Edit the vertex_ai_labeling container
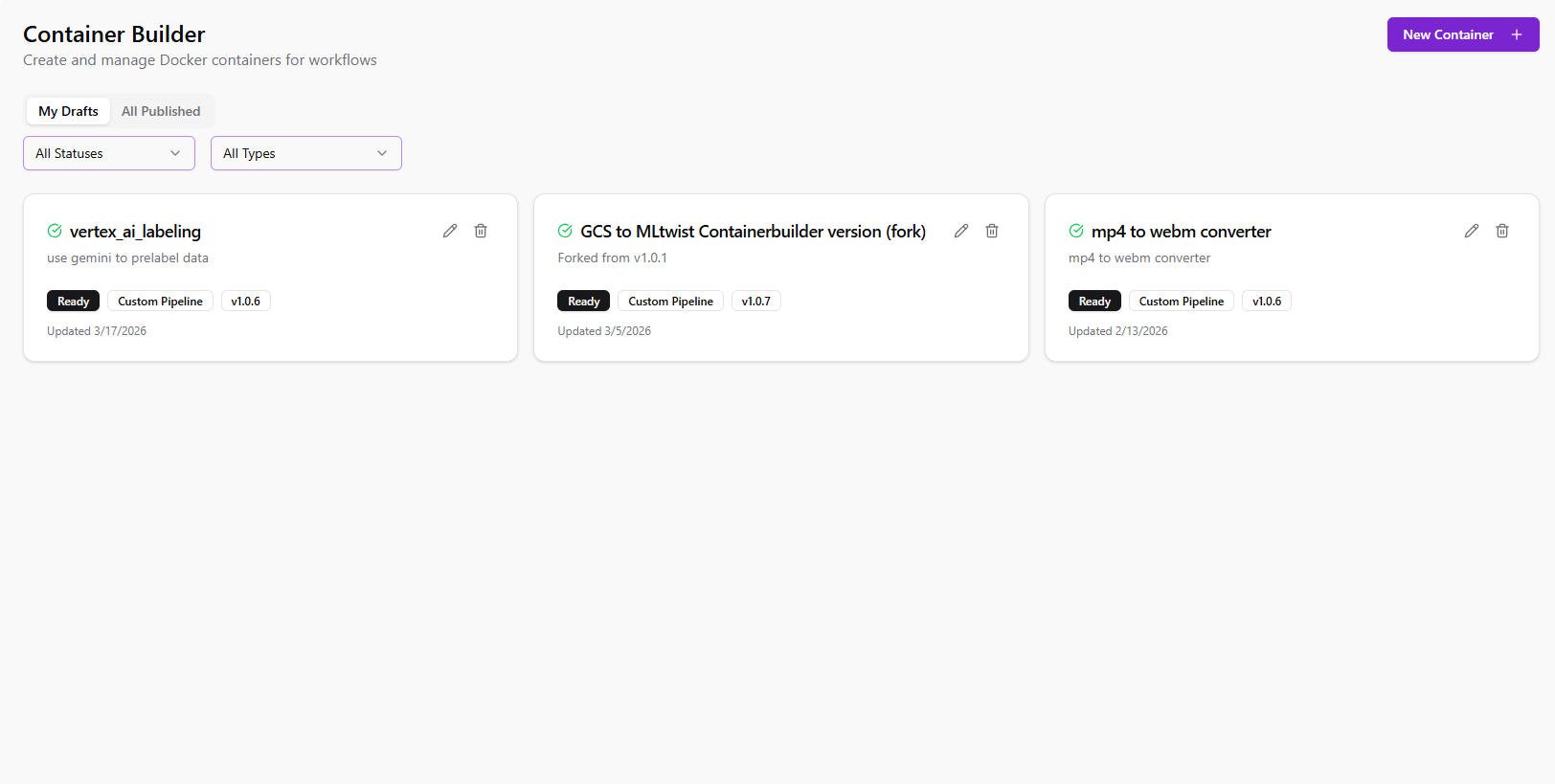Image resolution: width=1555 pixels, height=784 pixels. (450, 231)
